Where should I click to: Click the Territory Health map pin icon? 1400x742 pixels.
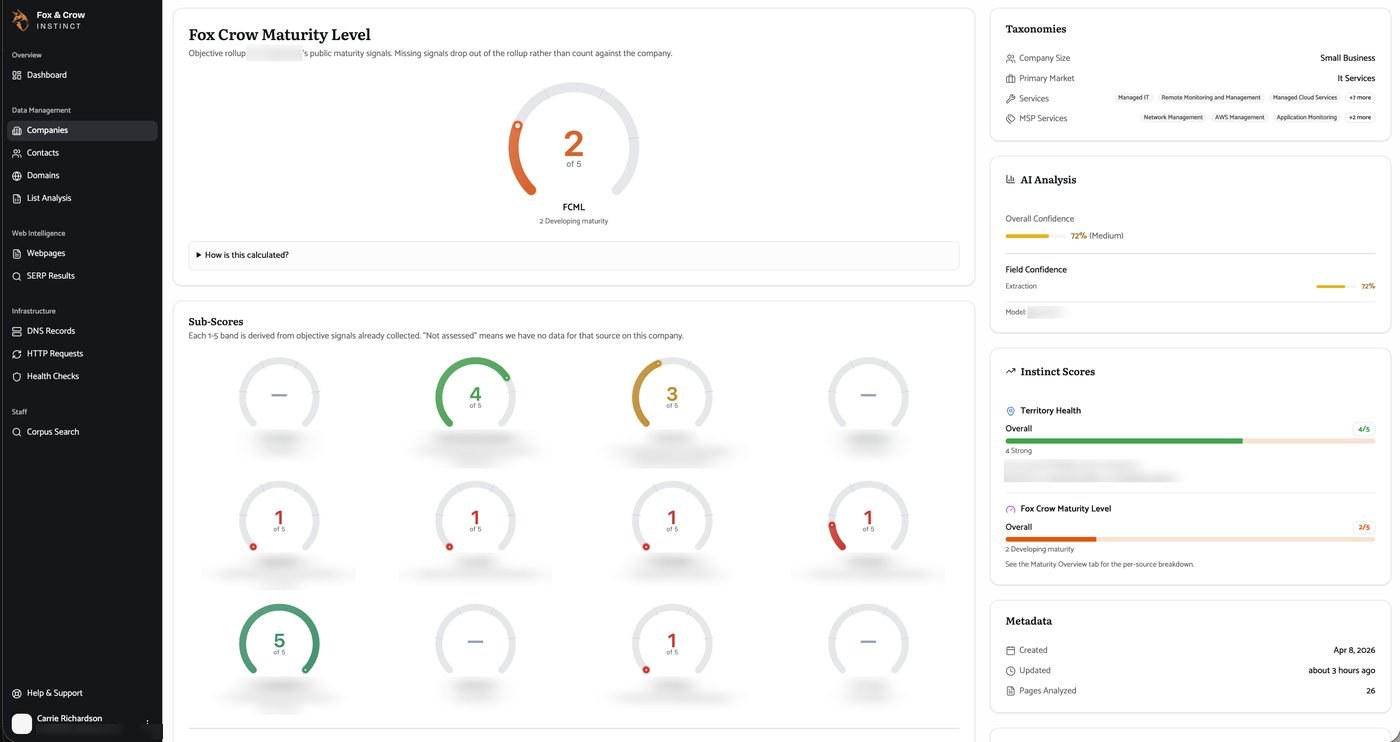click(x=1011, y=411)
